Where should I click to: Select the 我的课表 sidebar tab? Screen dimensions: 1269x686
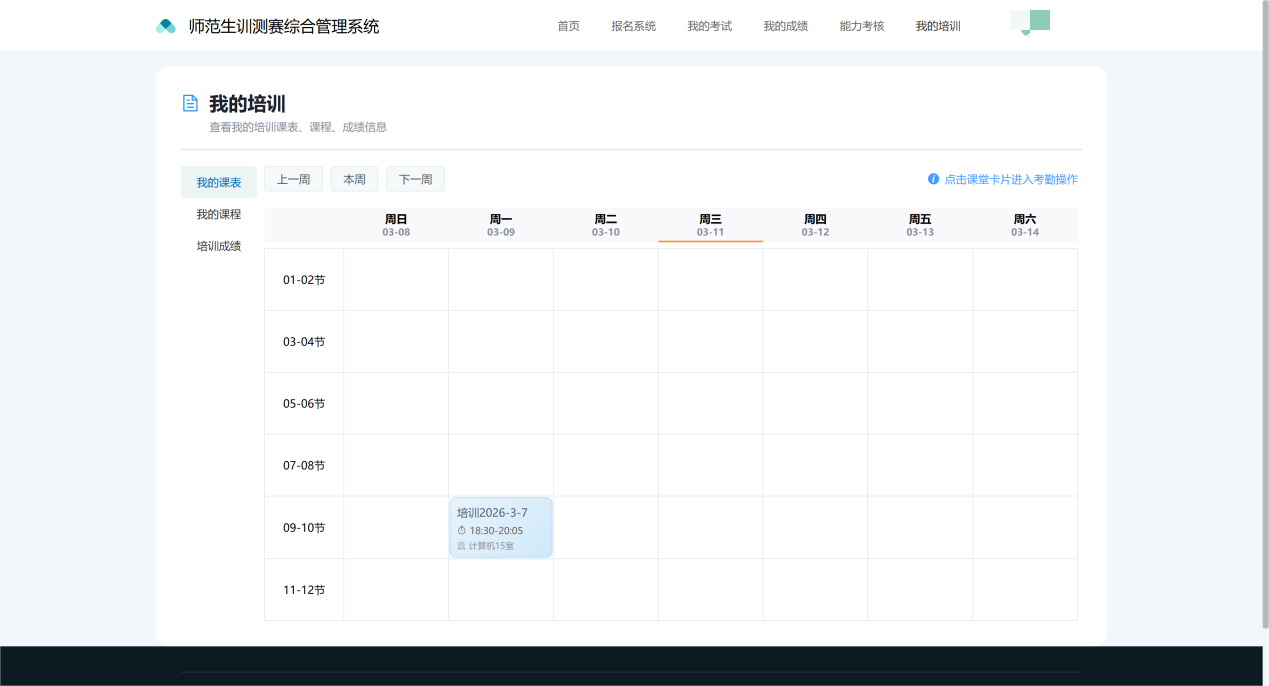[x=219, y=182]
